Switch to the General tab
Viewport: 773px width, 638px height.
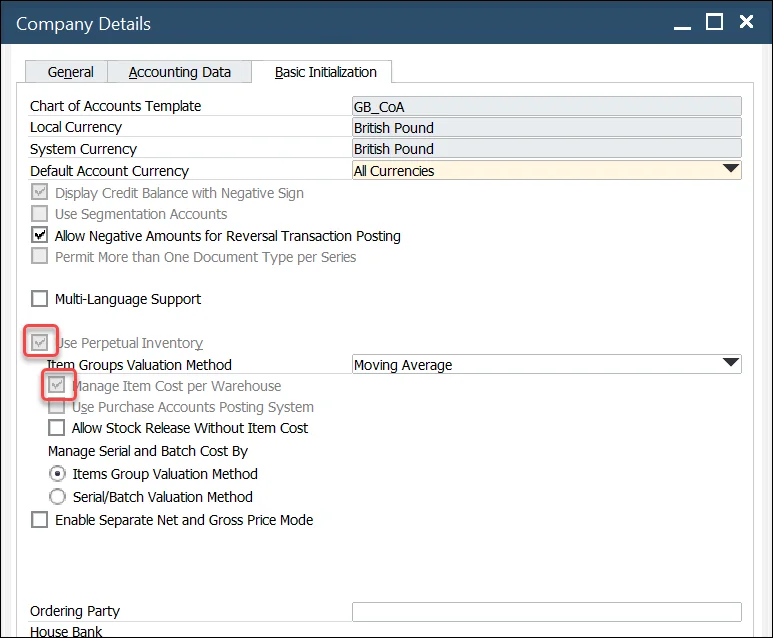pyautogui.click(x=70, y=72)
